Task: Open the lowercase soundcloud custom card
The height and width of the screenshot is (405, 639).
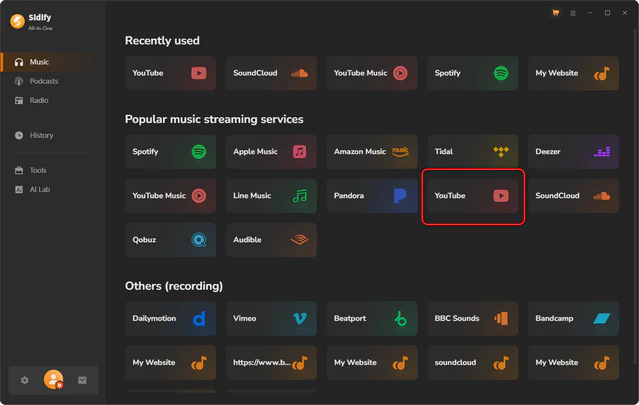Action: click(473, 362)
